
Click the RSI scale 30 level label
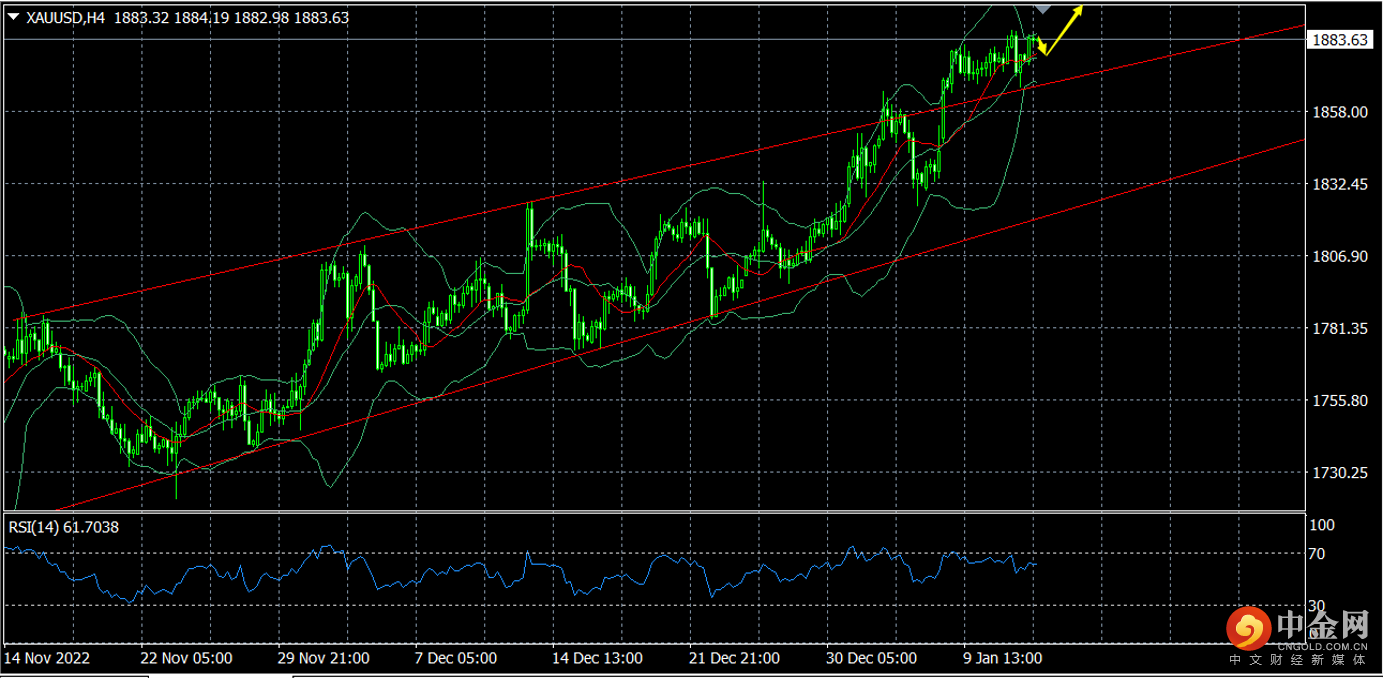click(x=1317, y=606)
